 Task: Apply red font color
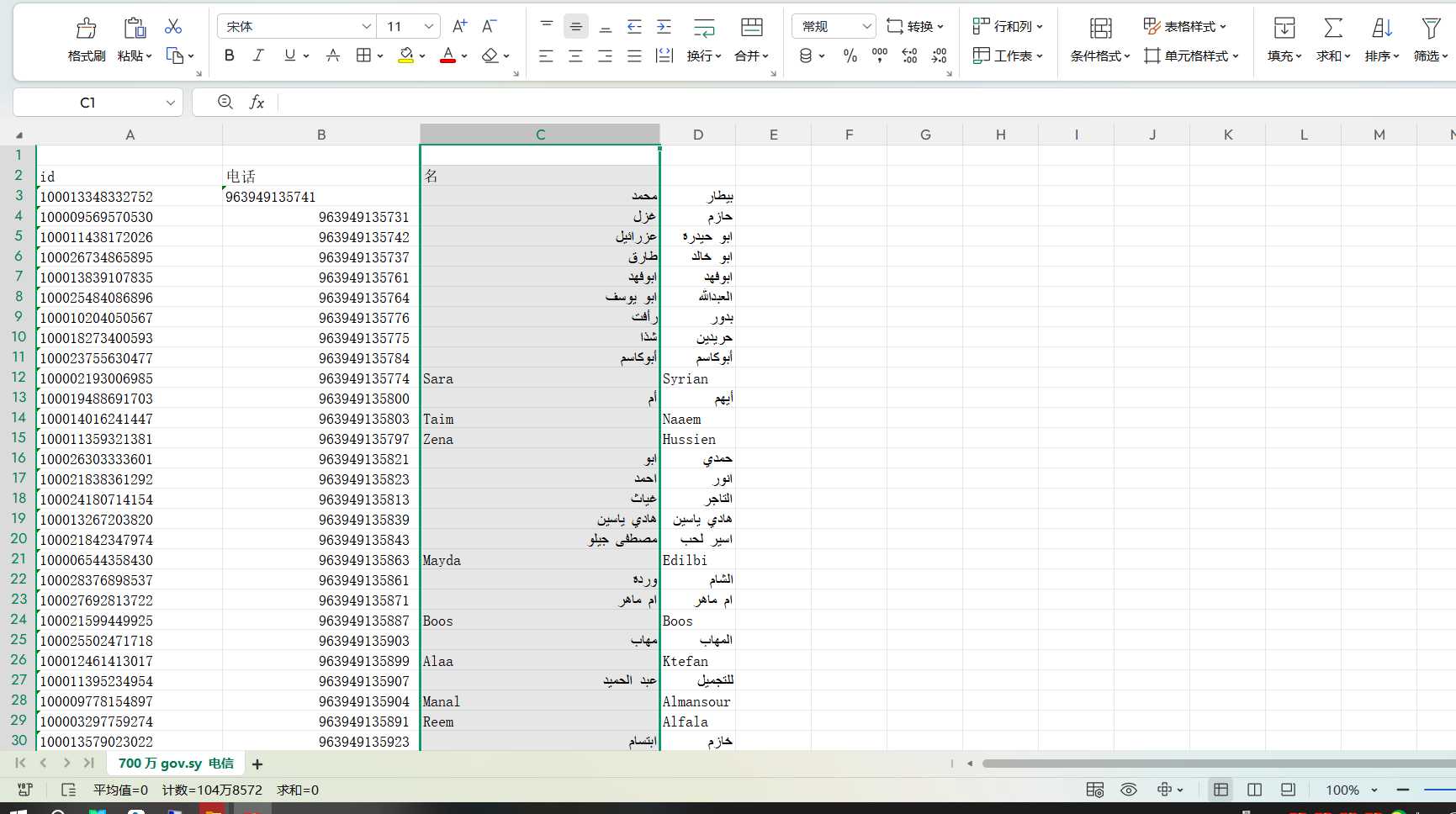[447, 55]
